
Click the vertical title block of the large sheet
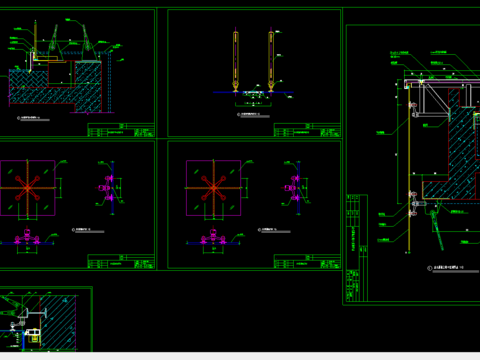click(x=357, y=248)
